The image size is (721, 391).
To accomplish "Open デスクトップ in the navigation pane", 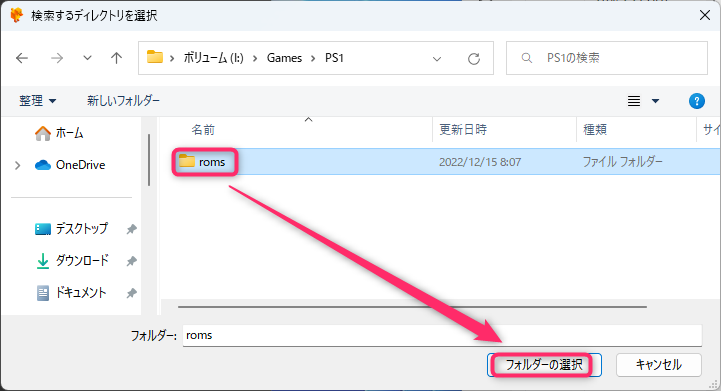I will pos(71,229).
